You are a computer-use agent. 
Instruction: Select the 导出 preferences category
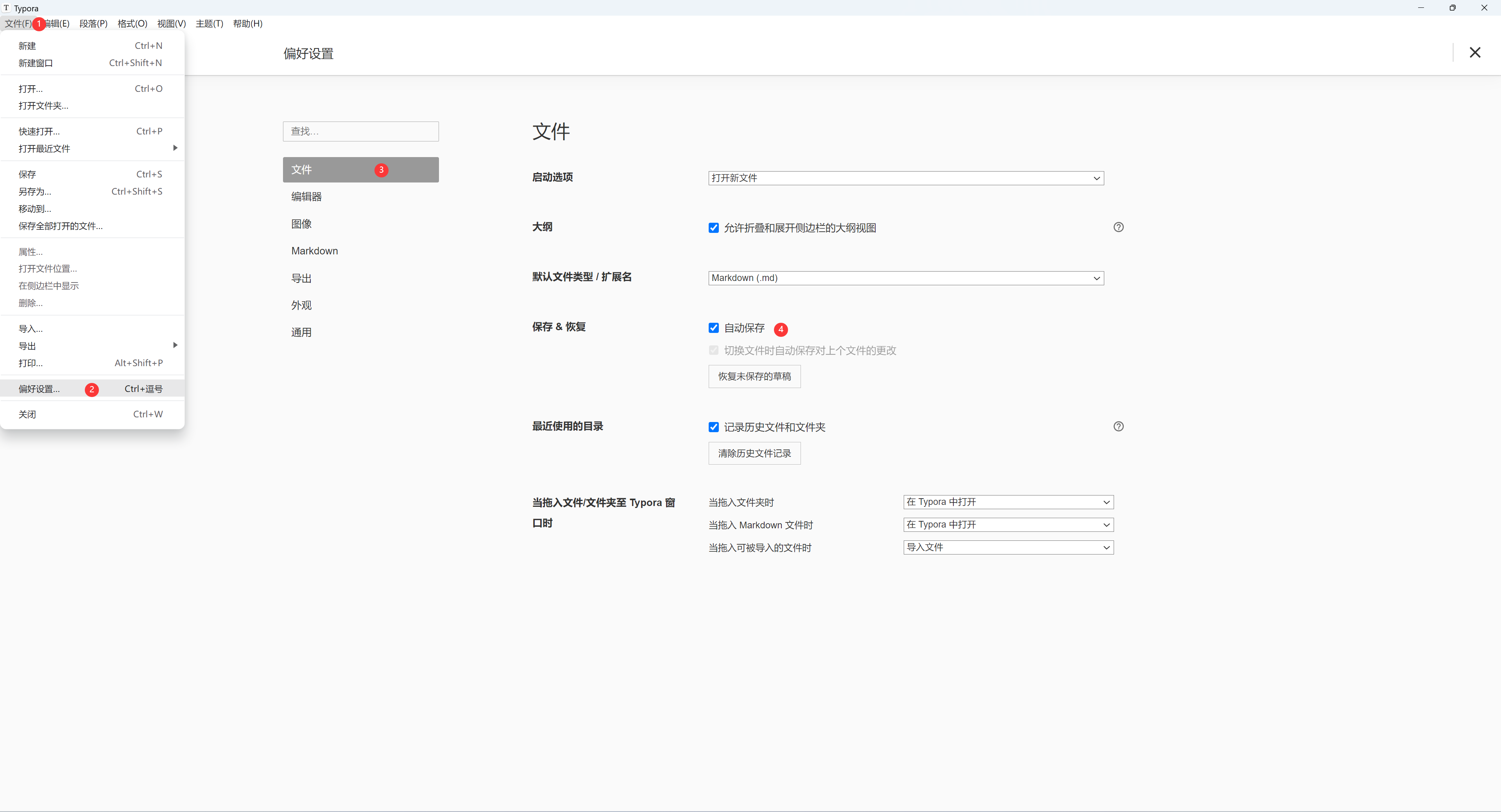(361, 279)
